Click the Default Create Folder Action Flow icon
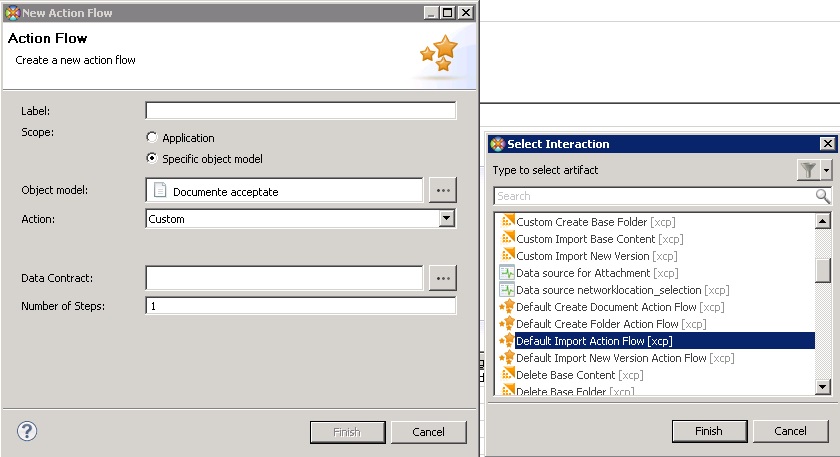 507,324
